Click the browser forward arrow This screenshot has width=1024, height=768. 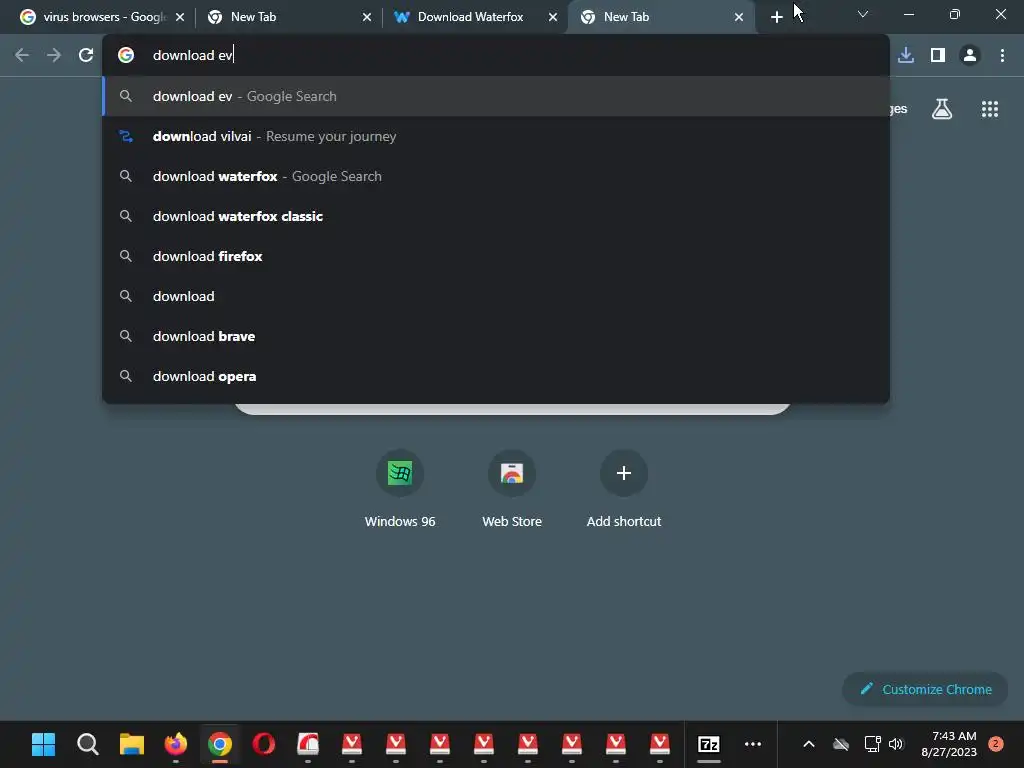54,56
